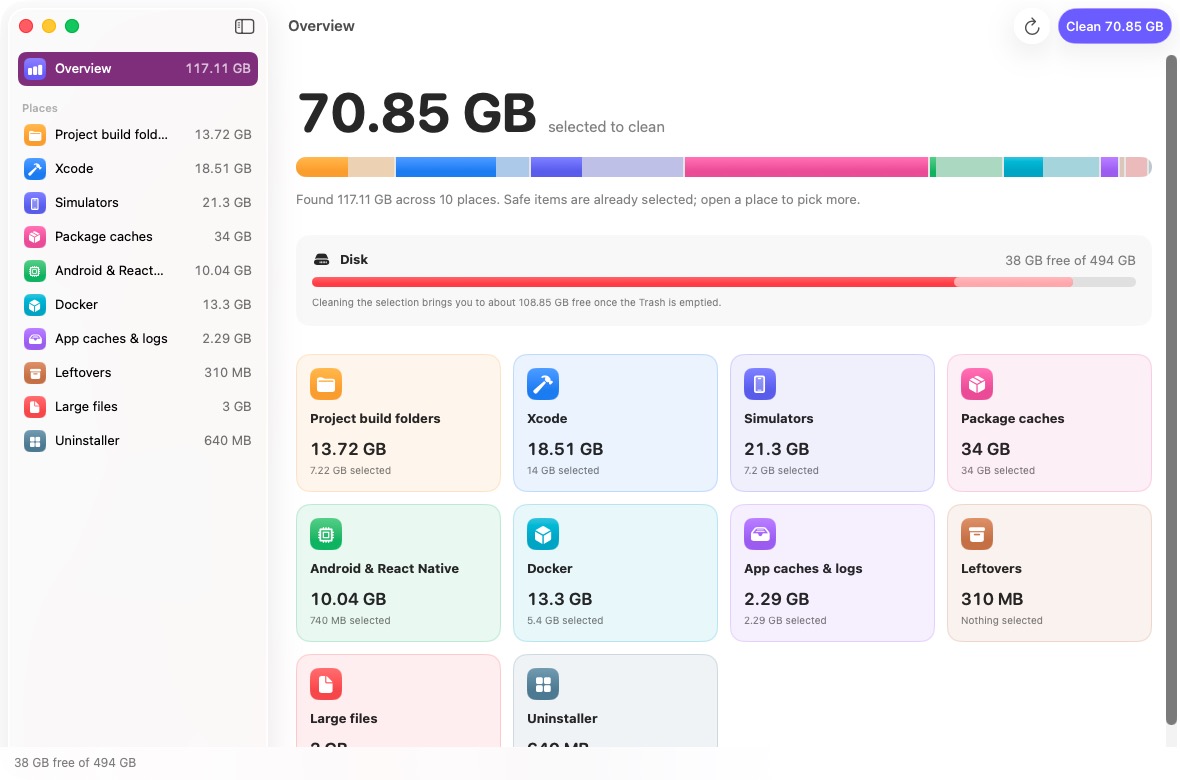Click the pink box icon on Package caches card
The image size is (1180, 780).
pos(977,384)
